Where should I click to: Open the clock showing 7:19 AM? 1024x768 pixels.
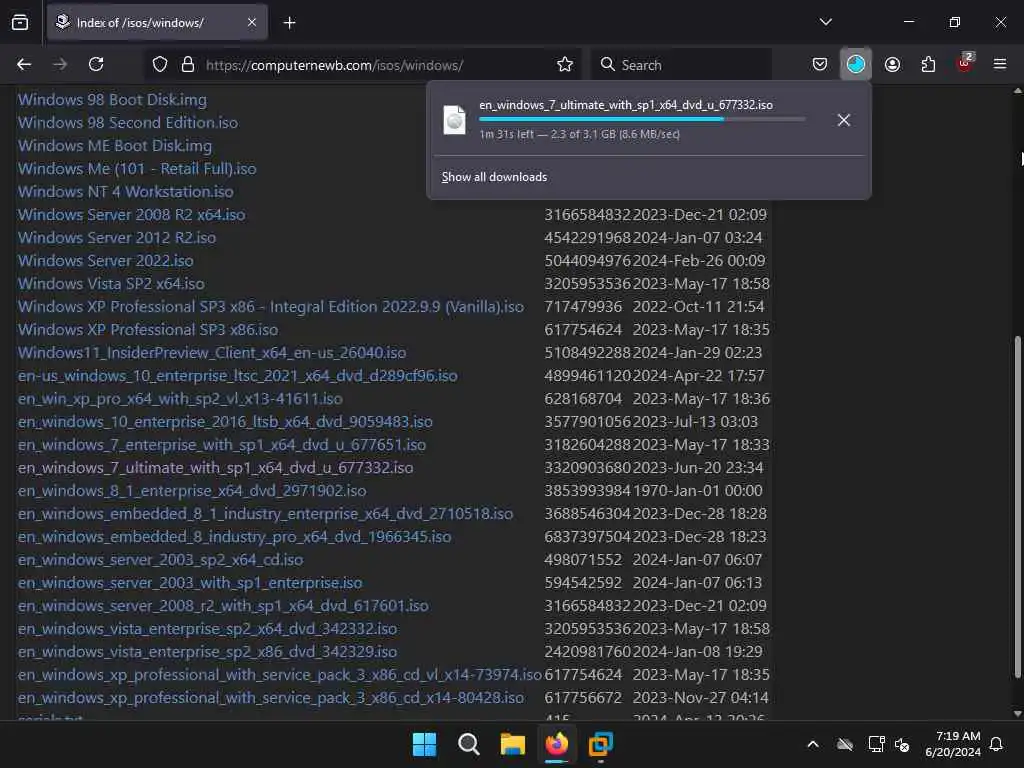(953, 744)
